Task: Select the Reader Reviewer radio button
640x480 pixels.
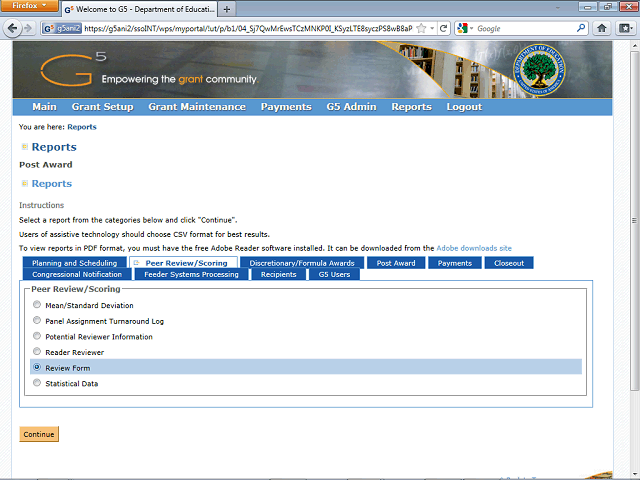Action: click(37, 351)
